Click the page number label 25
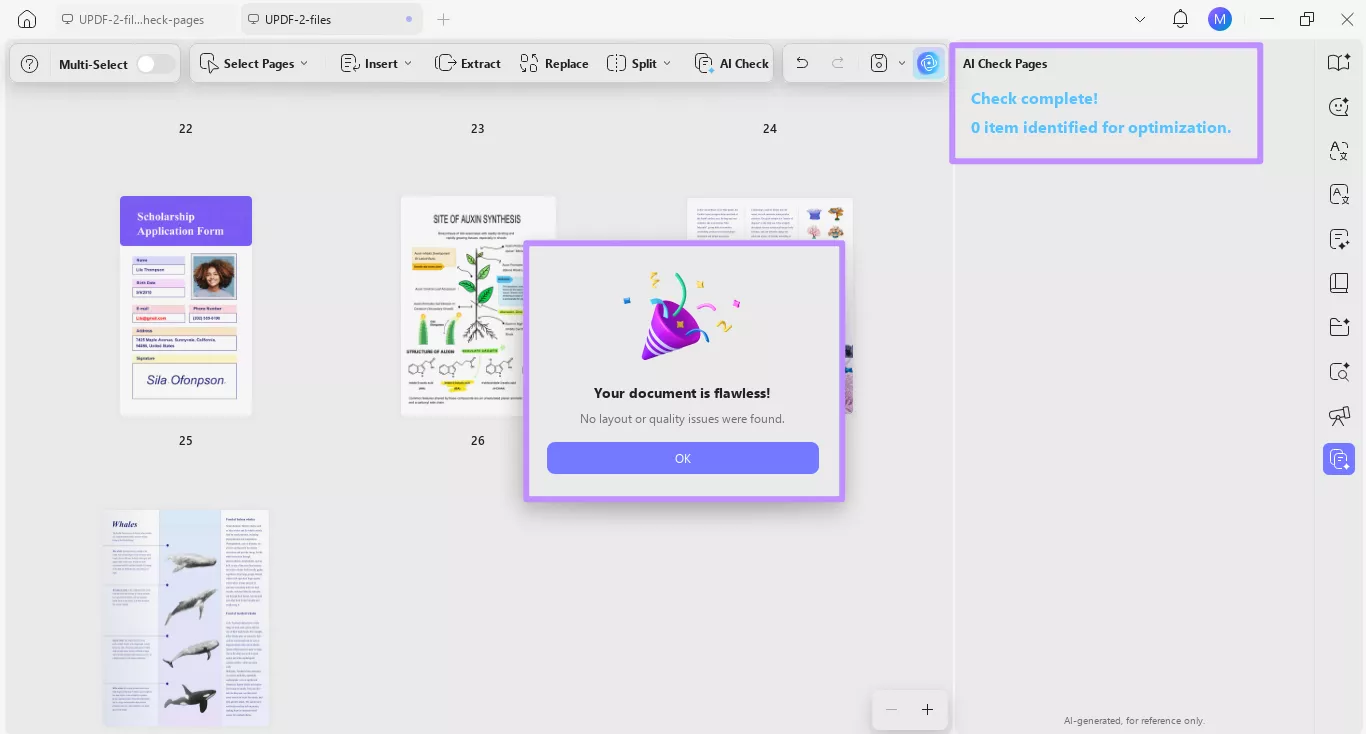1366x734 pixels. [x=186, y=440]
